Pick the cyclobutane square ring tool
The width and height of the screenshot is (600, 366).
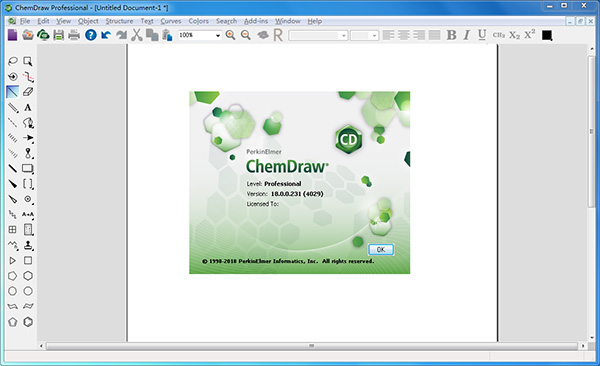pyautogui.click(x=28, y=260)
